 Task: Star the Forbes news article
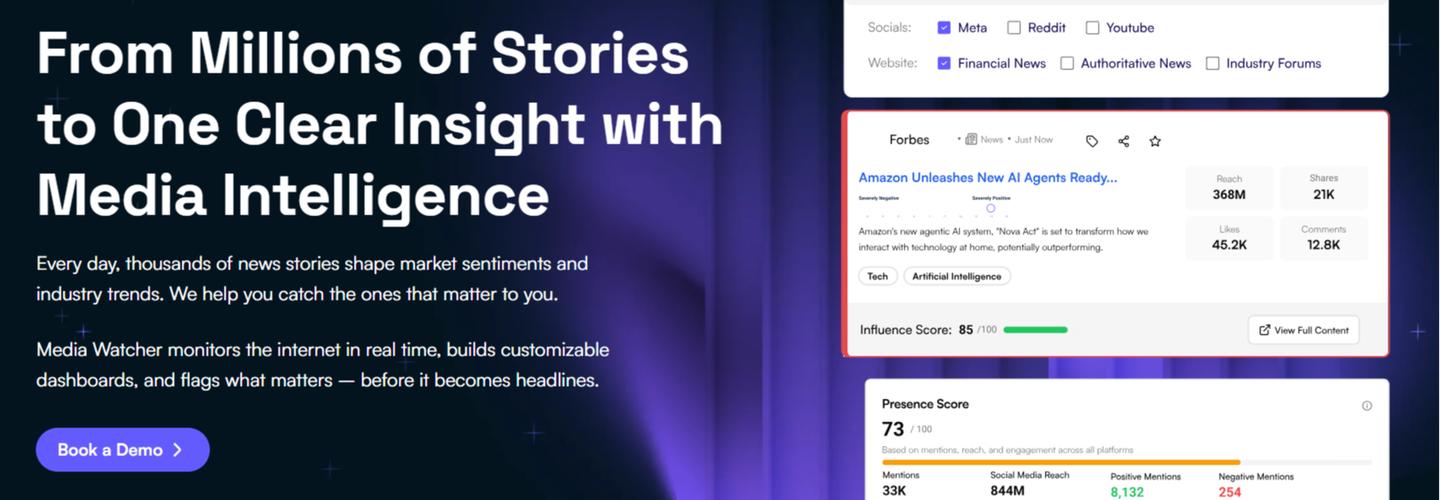[x=1155, y=141]
